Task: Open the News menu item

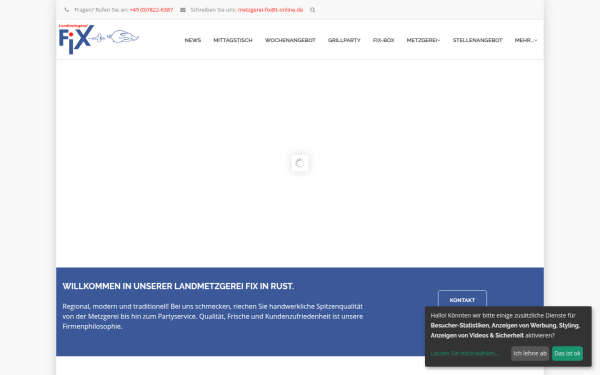Action: click(193, 40)
